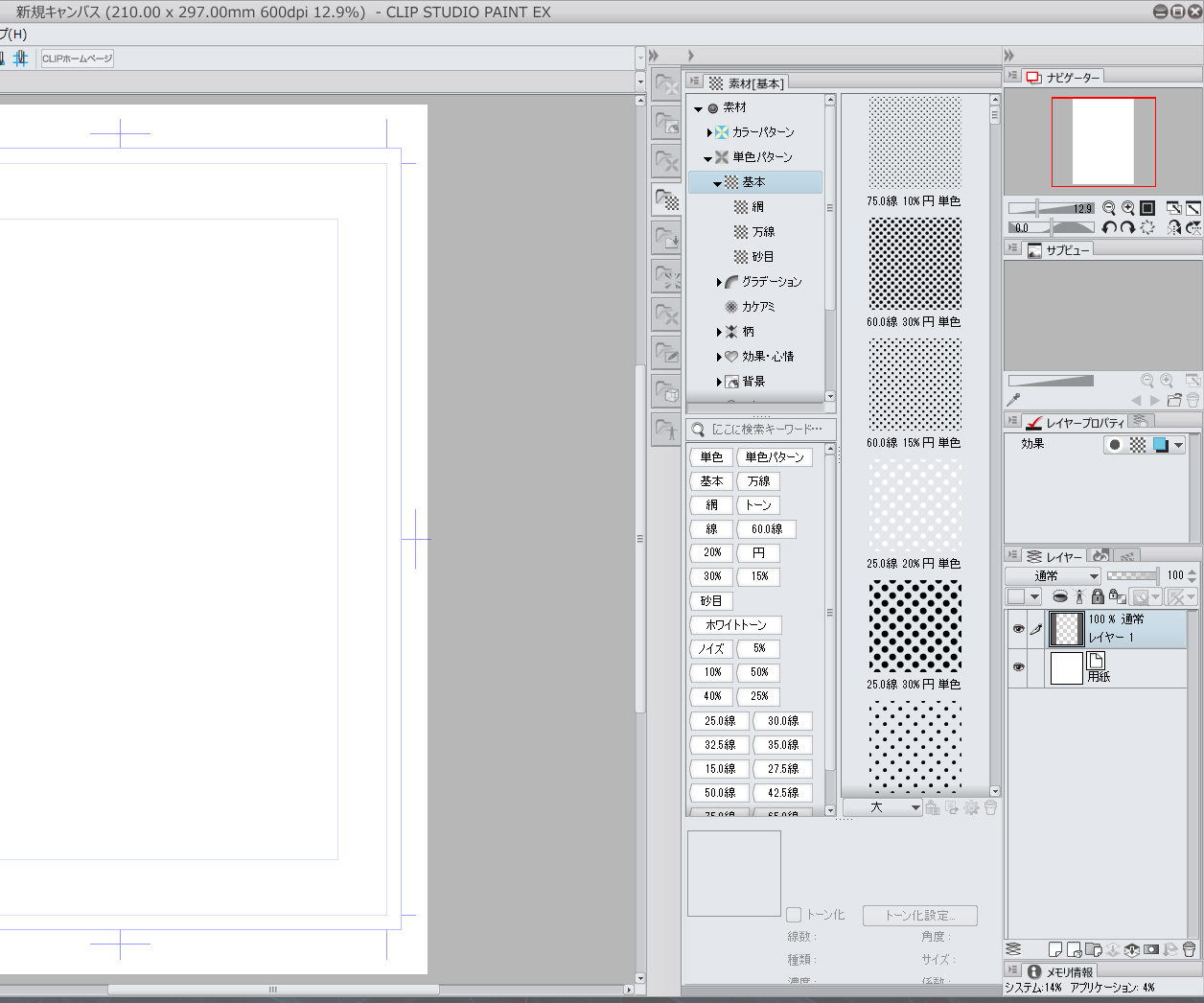Click the tone effect icon in Layer Property
Viewport: 1204px width, 1003px height.
click(1138, 445)
